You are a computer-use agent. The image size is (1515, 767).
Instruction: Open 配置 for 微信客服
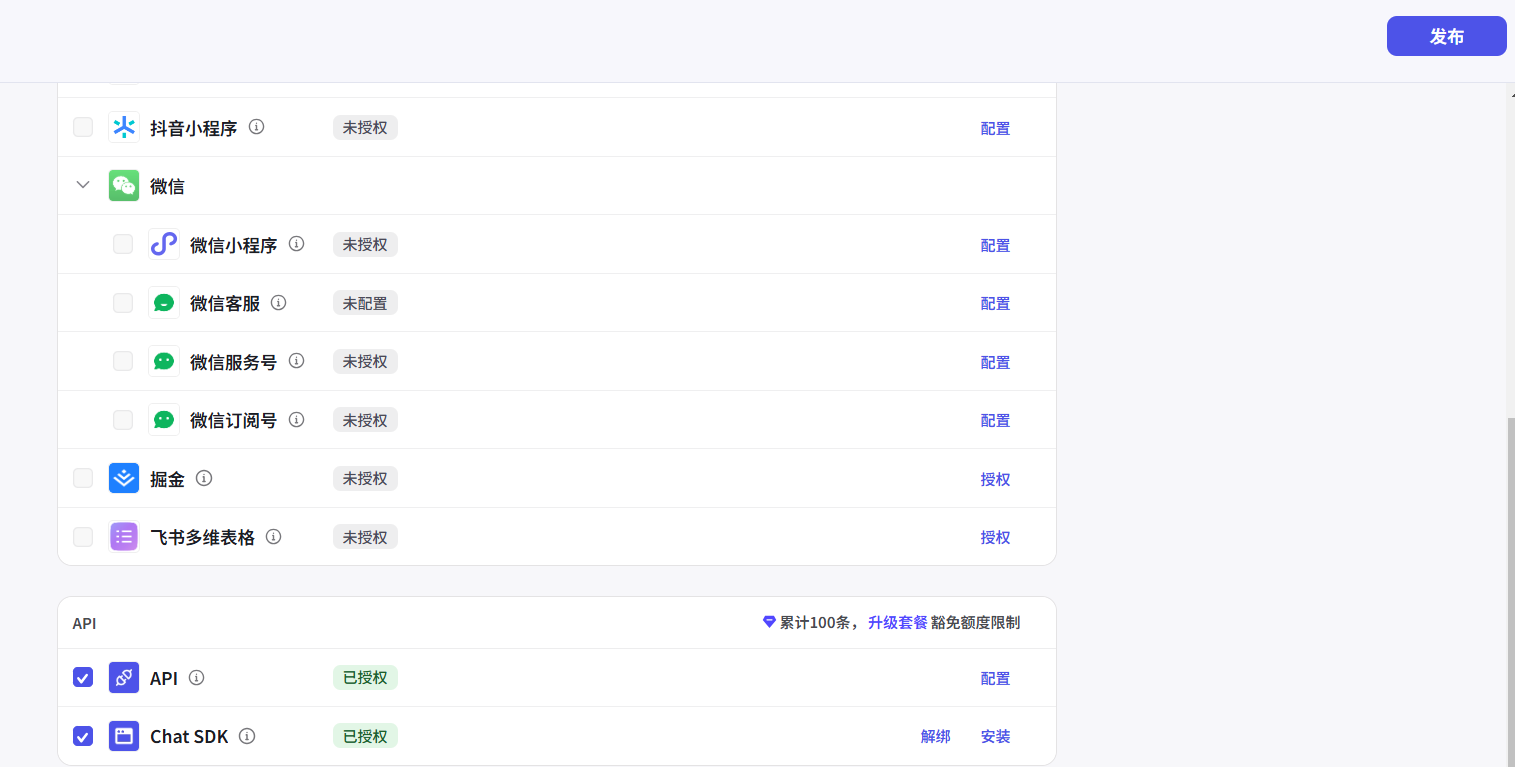995,303
